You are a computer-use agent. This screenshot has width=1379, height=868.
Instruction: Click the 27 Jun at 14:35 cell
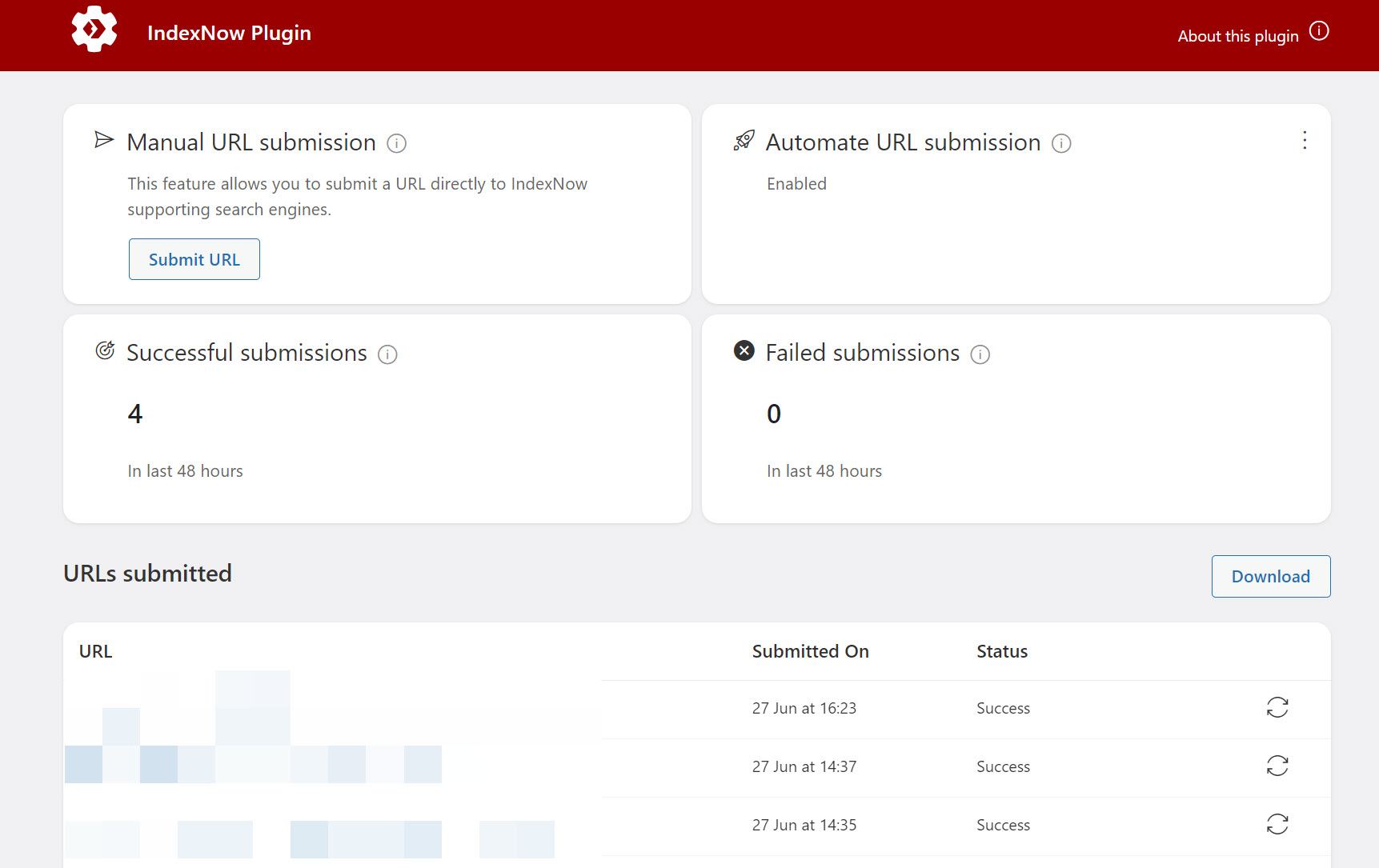coord(804,825)
